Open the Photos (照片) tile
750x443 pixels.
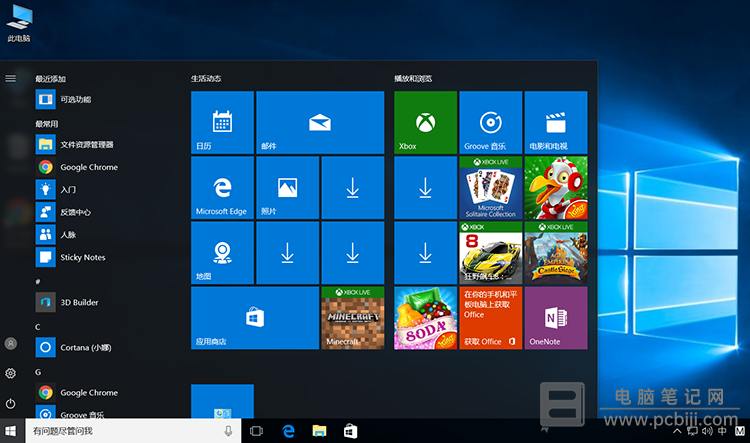point(287,188)
